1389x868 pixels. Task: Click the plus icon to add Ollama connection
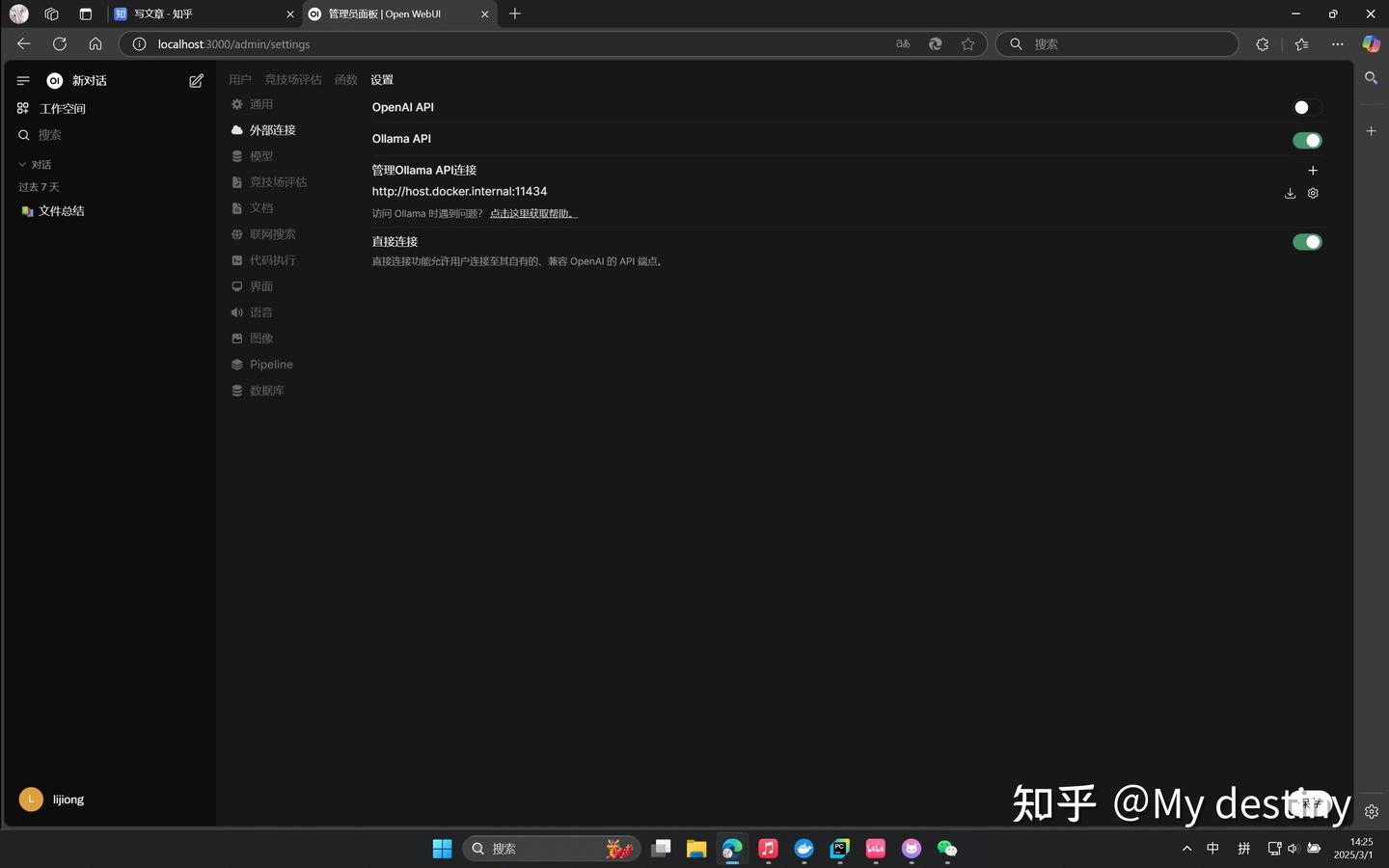coord(1312,171)
